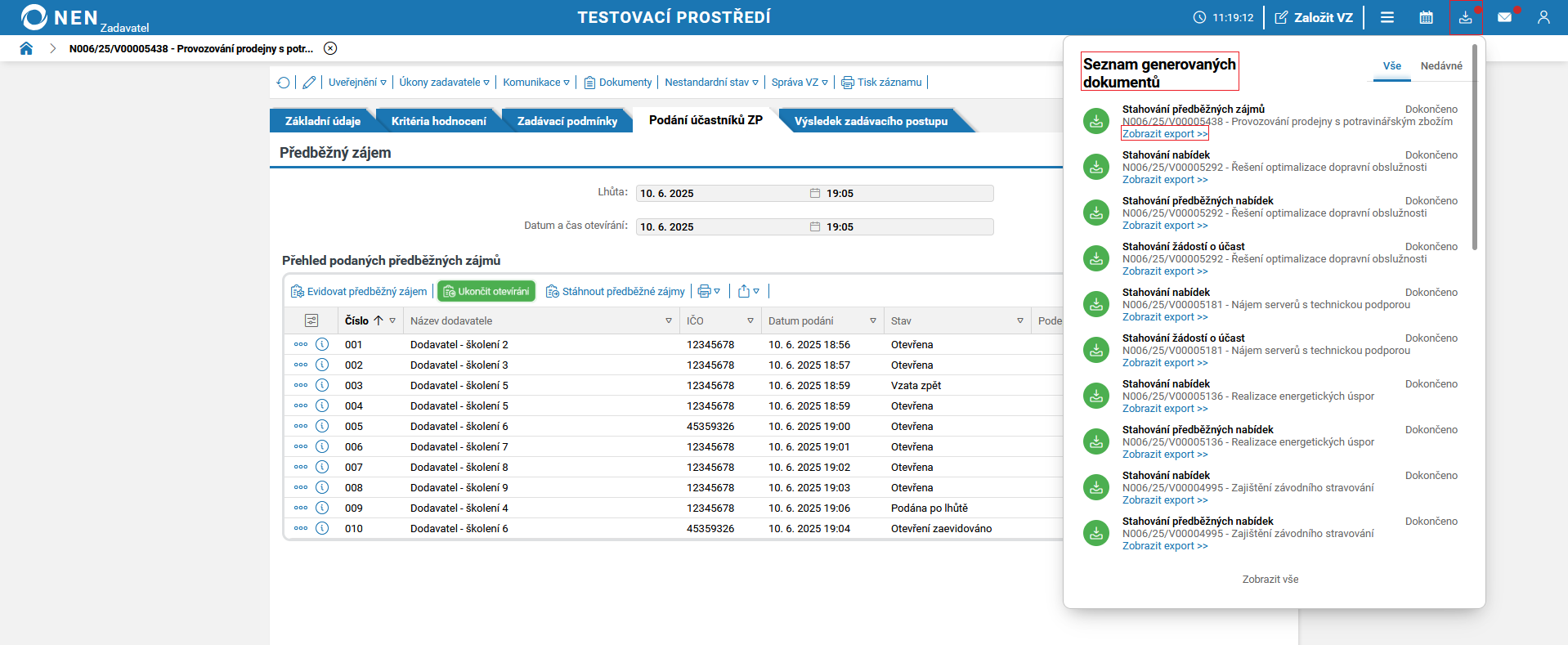Image resolution: width=1568 pixels, height=645 pixels.
Task: Click the documents panel vertical scrollbar
Action: [1475, 147]
